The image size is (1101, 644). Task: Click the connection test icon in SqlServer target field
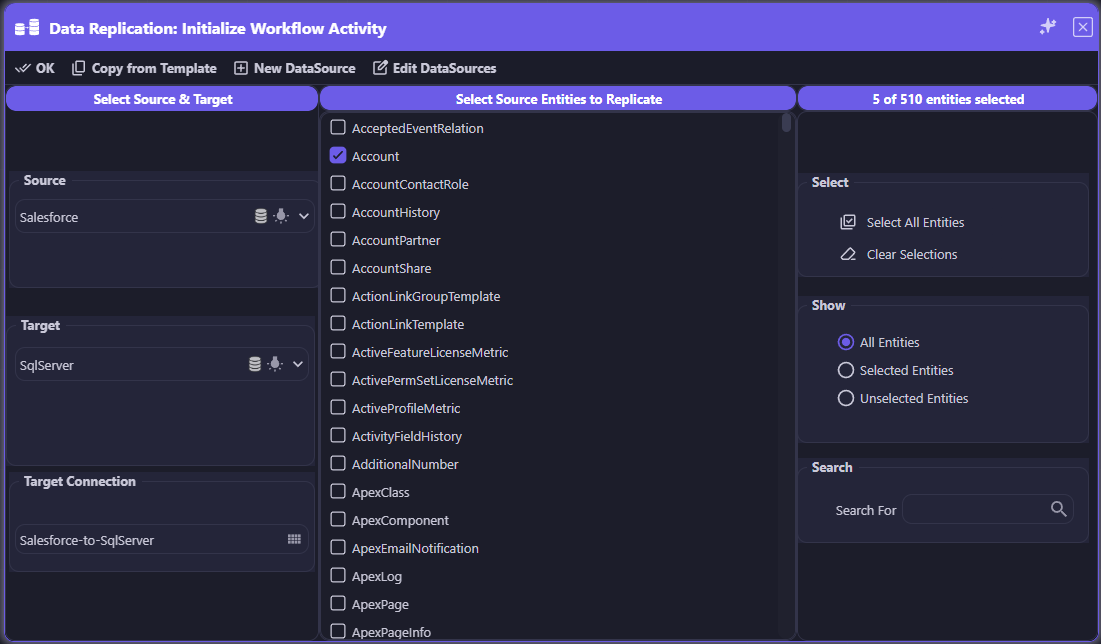[x=275, y=364]
